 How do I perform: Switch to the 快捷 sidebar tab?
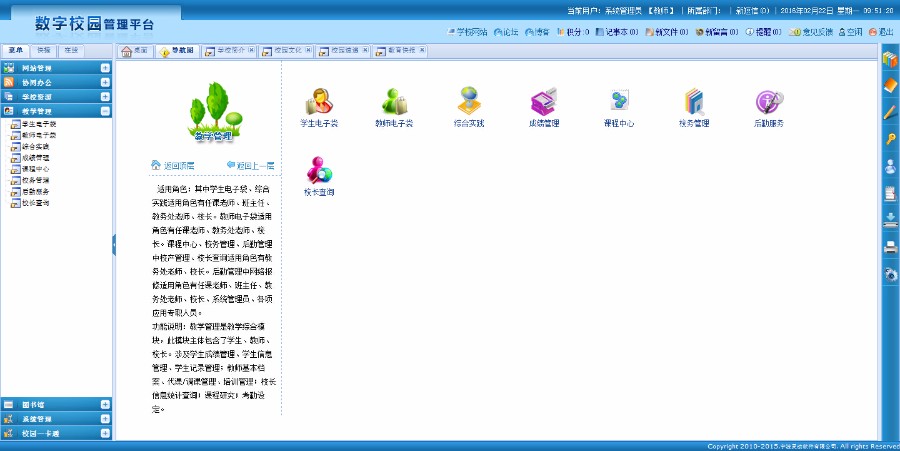coord(44,50)
